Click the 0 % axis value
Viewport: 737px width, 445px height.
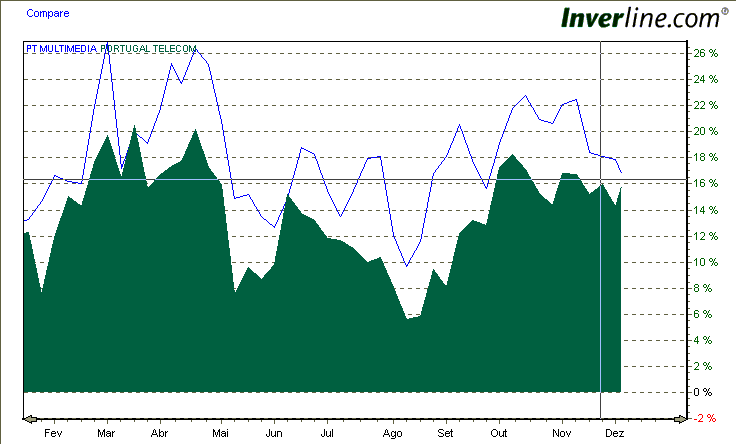click(703, 392)
